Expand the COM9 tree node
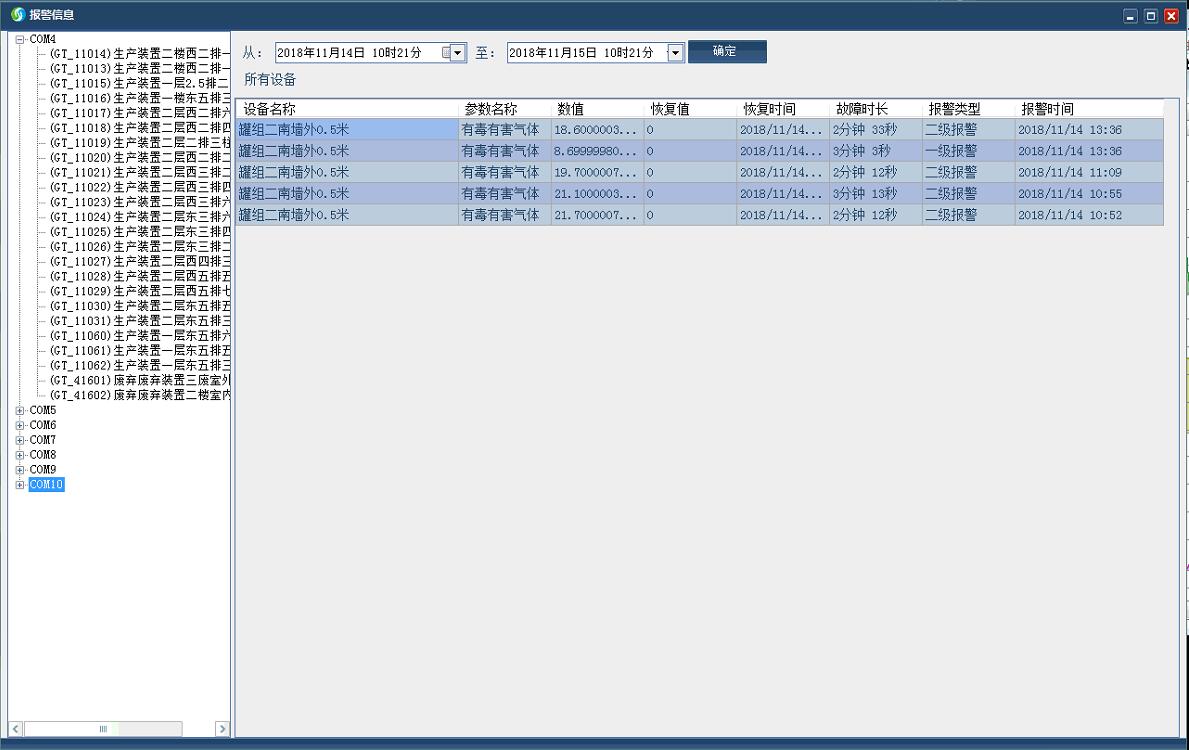This screenshot has height=750, width=1189. pos(20,470)
